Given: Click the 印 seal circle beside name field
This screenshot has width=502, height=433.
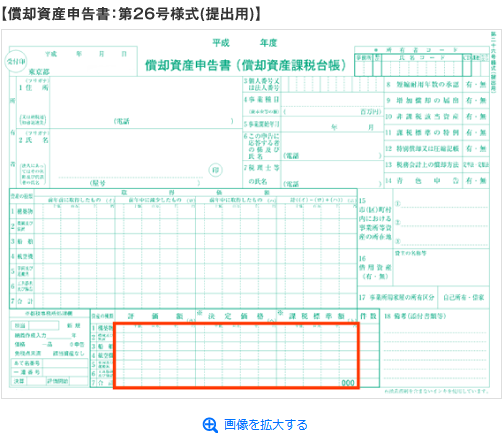Looking at the screenshot, I should click(x=215, y=170).
